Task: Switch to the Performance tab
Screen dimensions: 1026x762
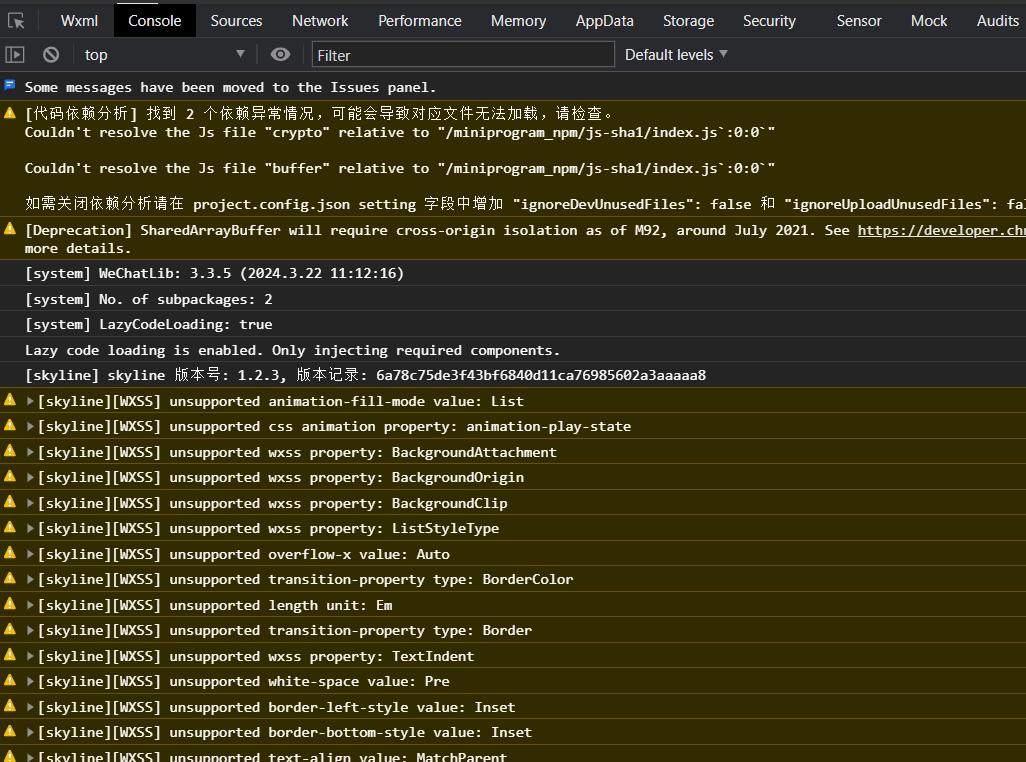Action: coord(419,21)
